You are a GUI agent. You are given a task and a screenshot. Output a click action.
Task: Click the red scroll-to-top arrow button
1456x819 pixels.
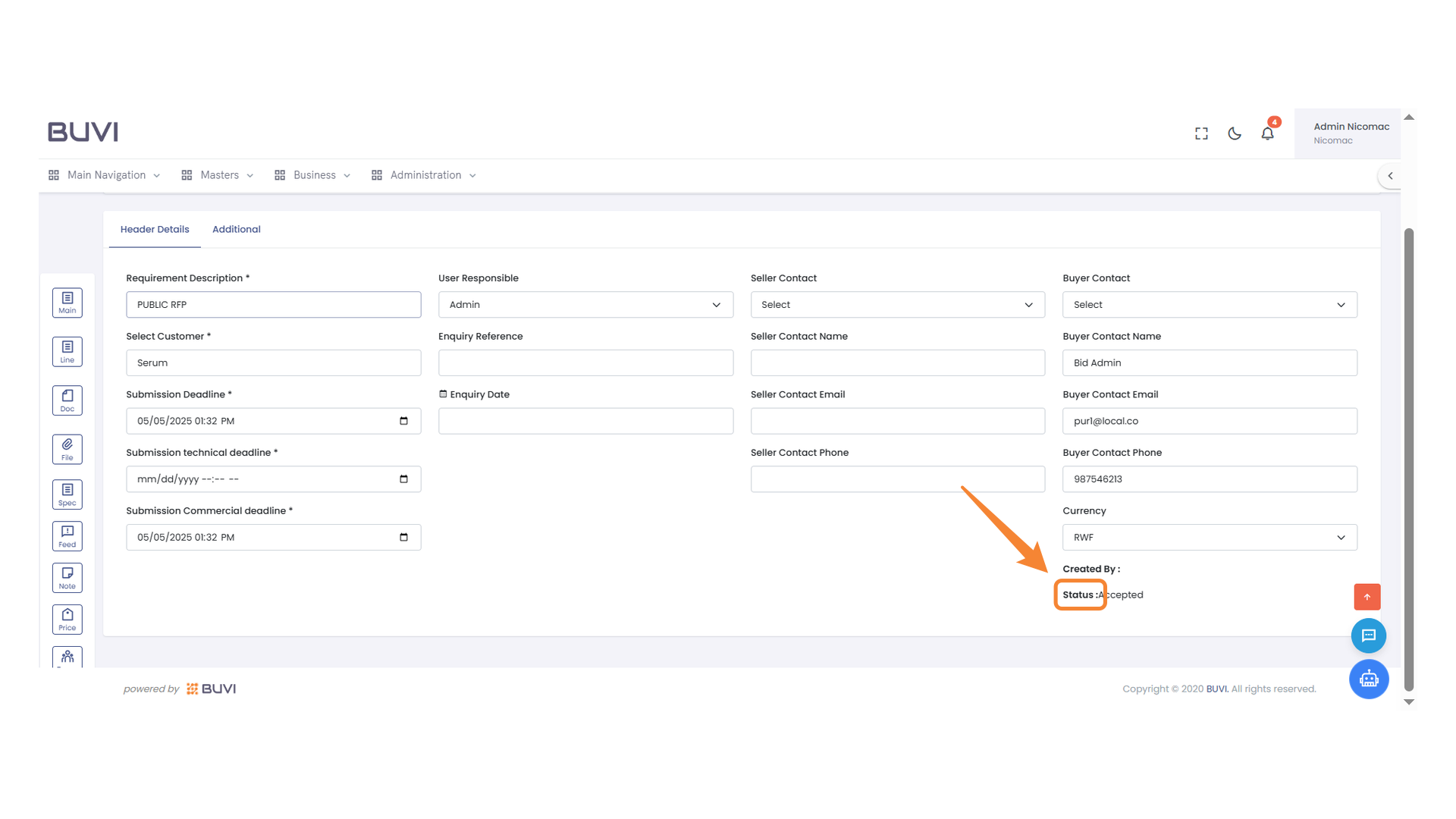coord(1367,597)
